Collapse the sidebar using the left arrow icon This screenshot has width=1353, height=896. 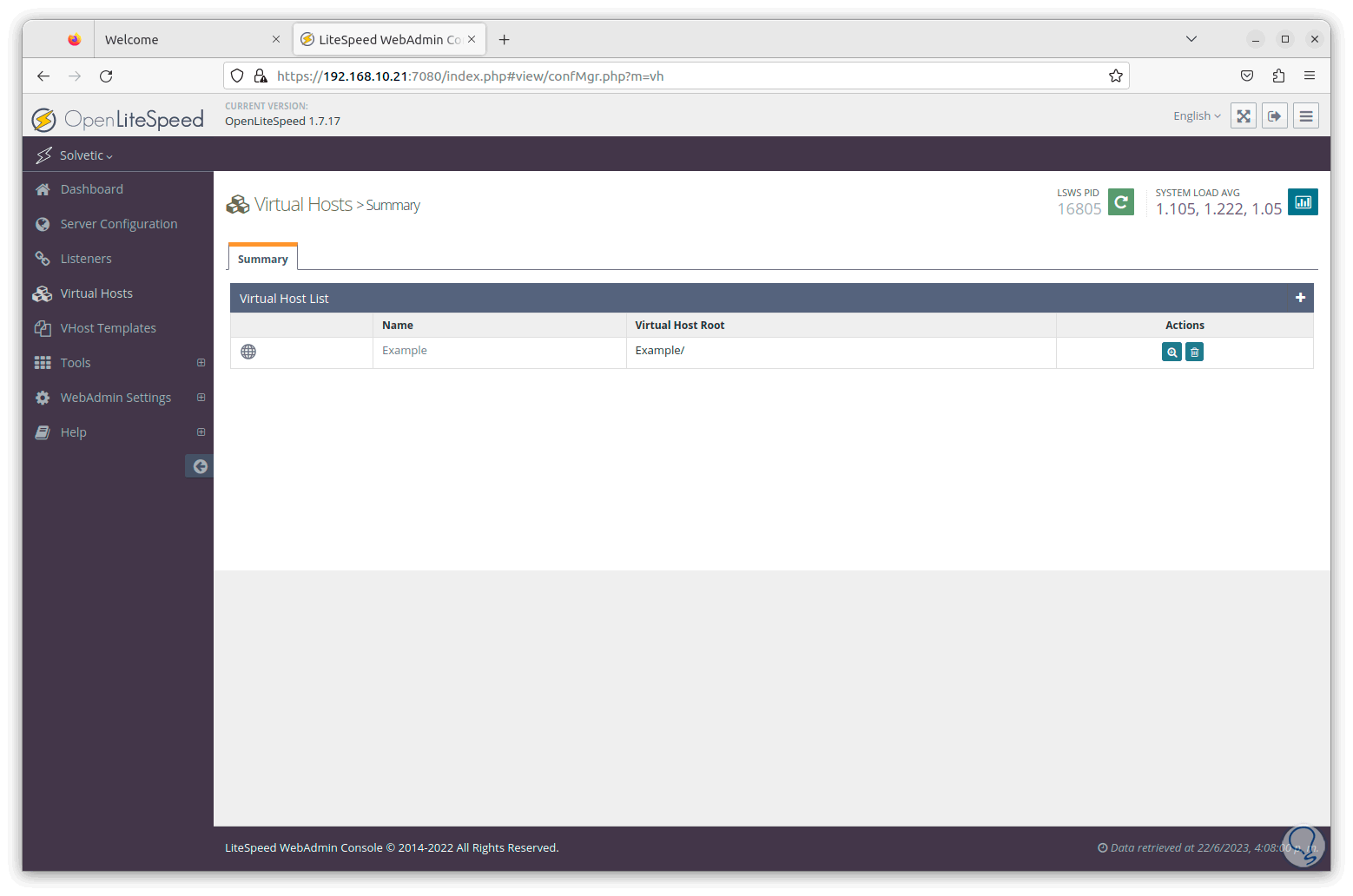[x=199, y=465]
